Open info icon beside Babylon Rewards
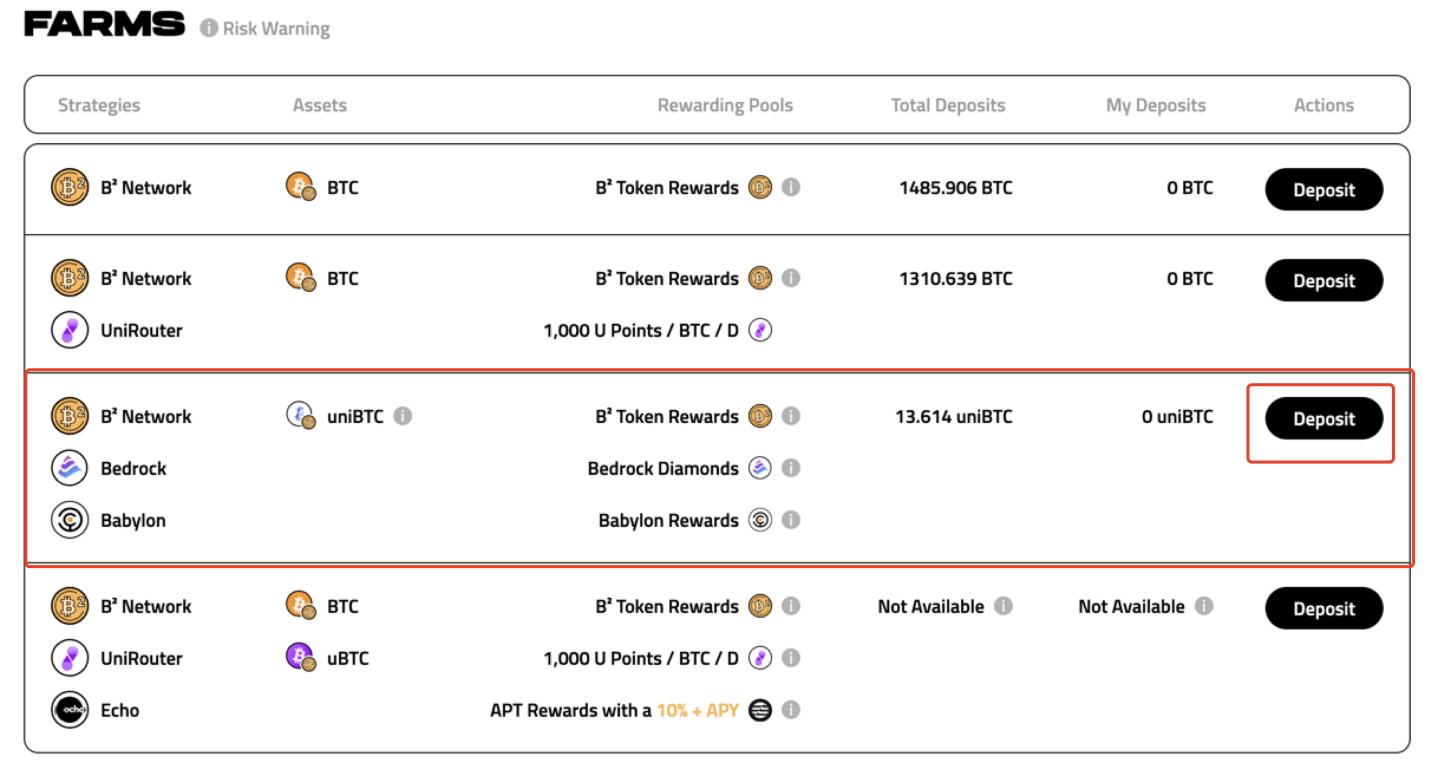1438x763 pixels. tap(791, 520)
